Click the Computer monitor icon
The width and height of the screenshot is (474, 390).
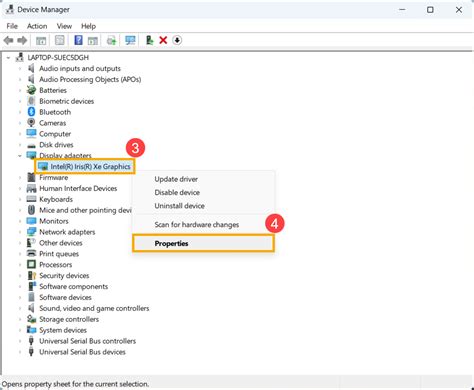point(31,134)
